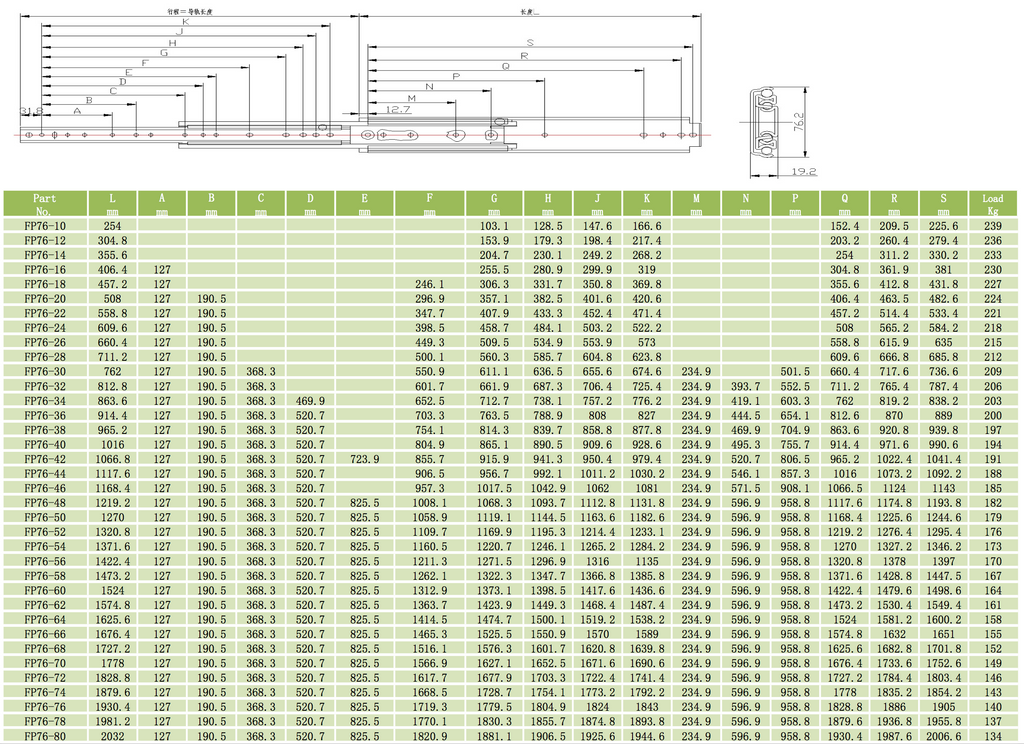Select the FP76-80 part number cell
Viewport: 1024px width, 744px height.
[44, 735]
